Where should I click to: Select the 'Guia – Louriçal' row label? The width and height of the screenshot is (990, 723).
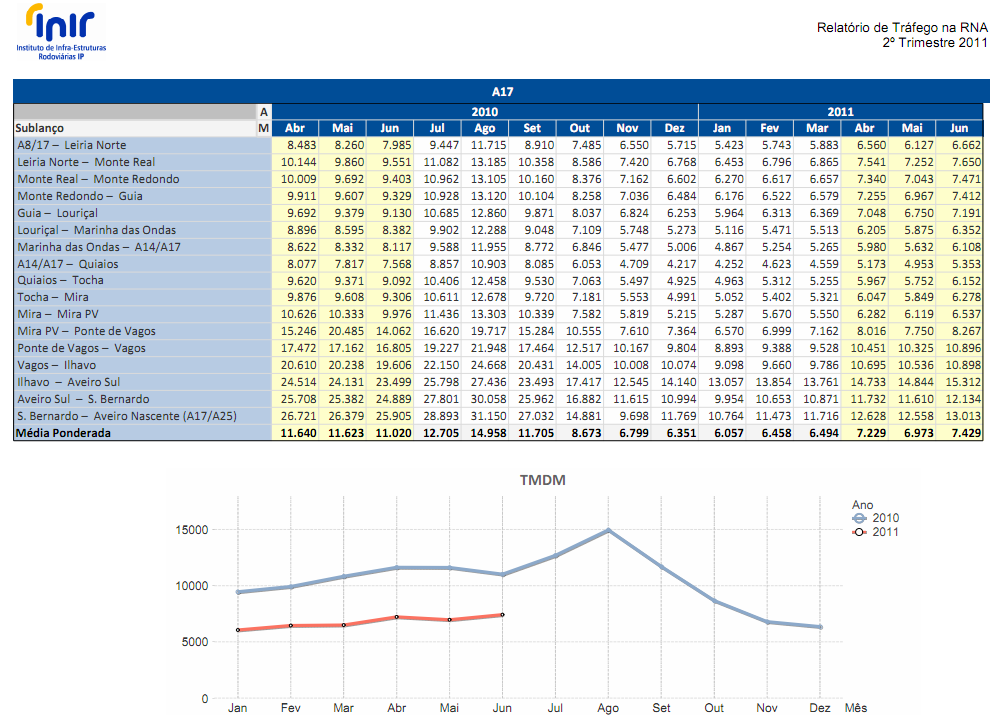pos(57,213)
